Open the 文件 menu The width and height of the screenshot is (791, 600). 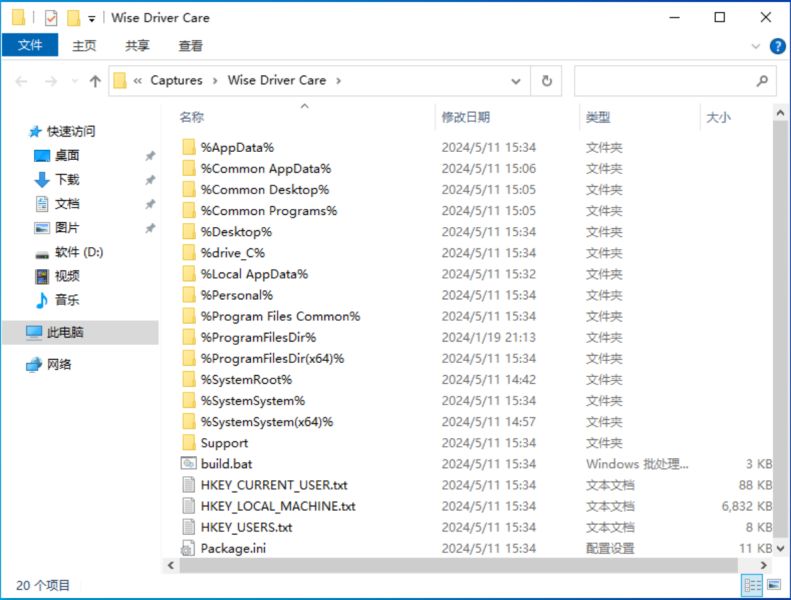point(30,45)
